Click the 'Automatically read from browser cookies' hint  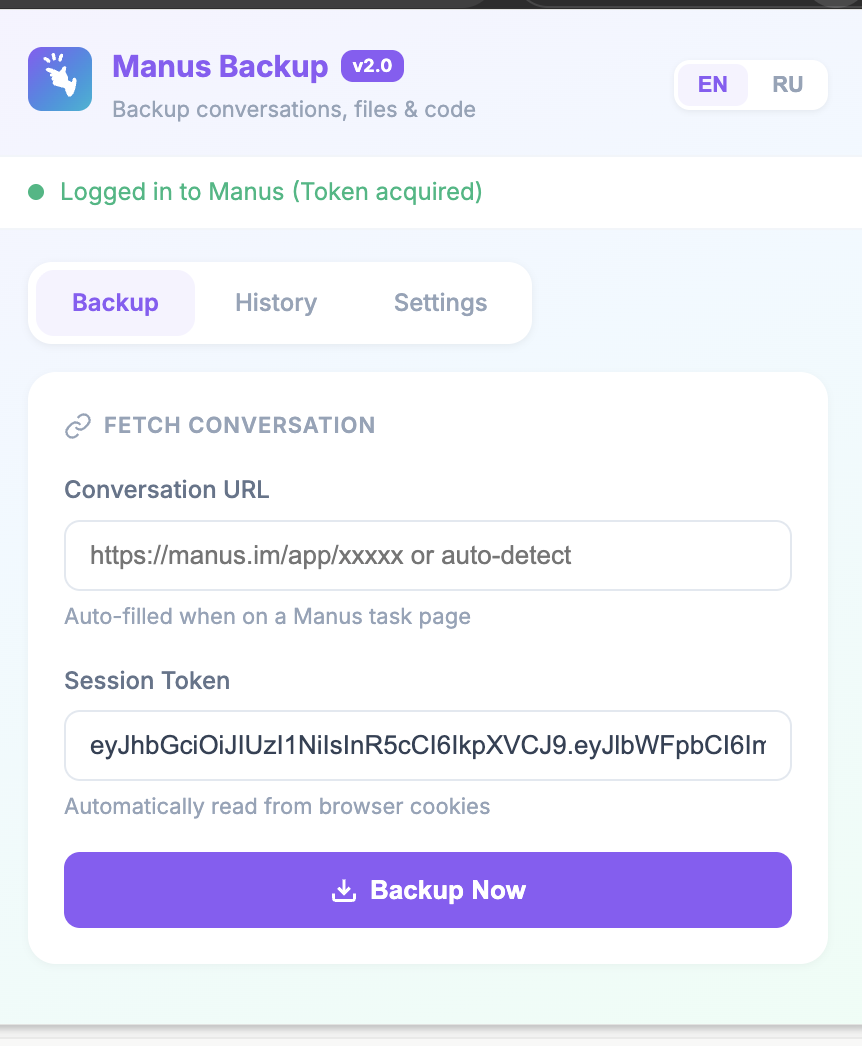tap(277, 806)
